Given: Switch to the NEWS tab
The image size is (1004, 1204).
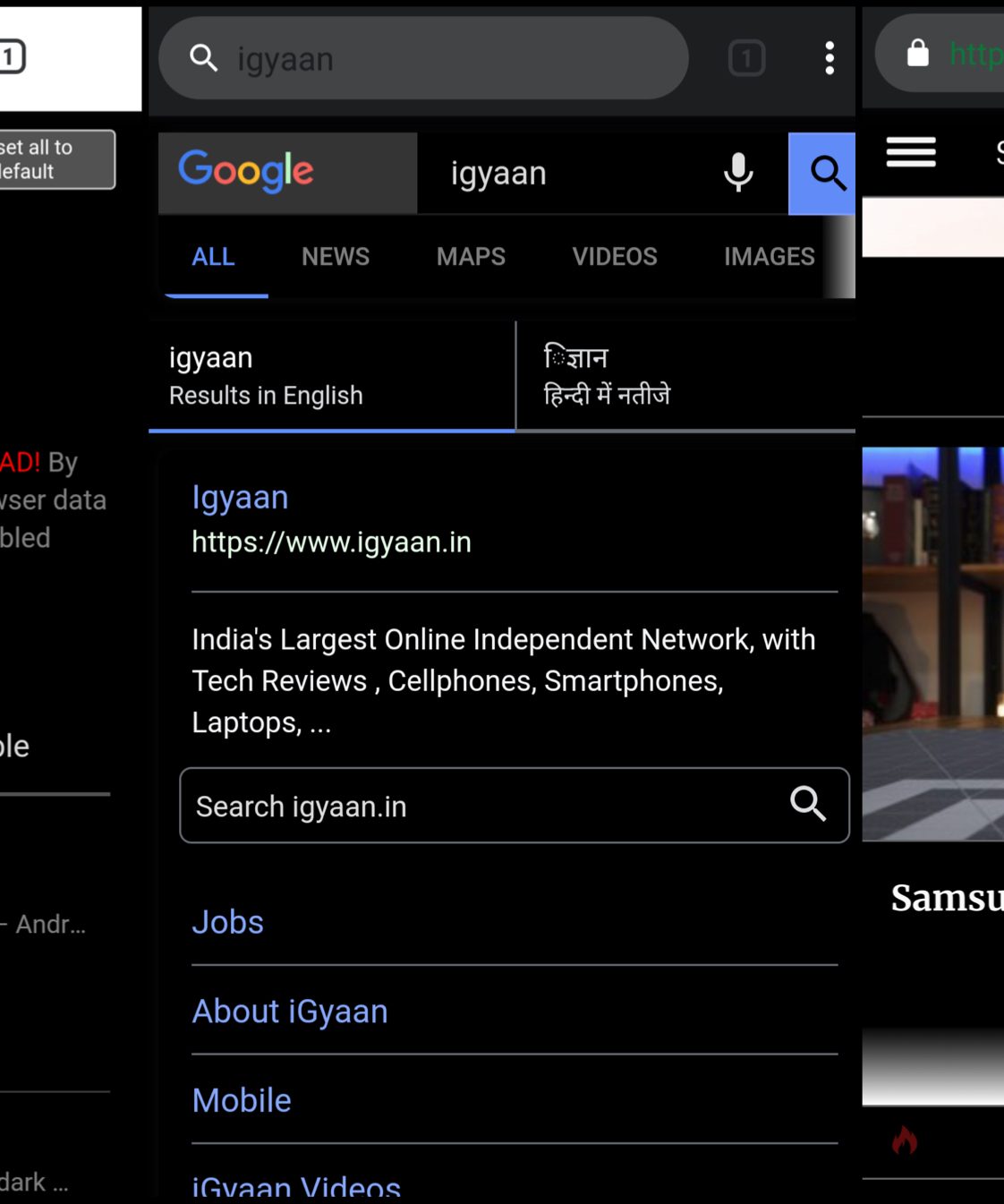Looking at the screenshot, I should pyautogui.click(x=335, y=257).
